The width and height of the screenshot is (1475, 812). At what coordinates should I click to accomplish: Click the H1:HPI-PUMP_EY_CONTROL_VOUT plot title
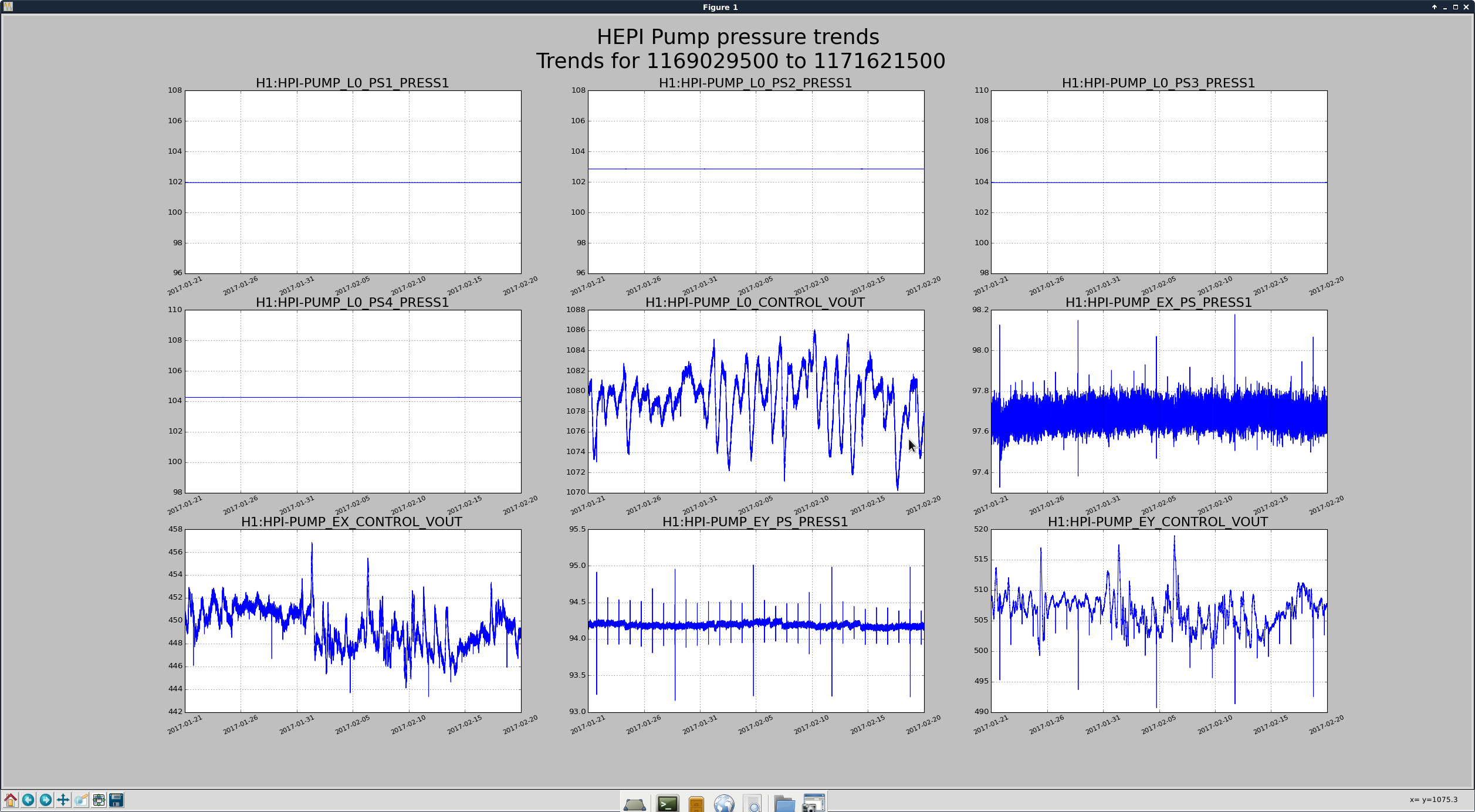[x=1158, y=522]
